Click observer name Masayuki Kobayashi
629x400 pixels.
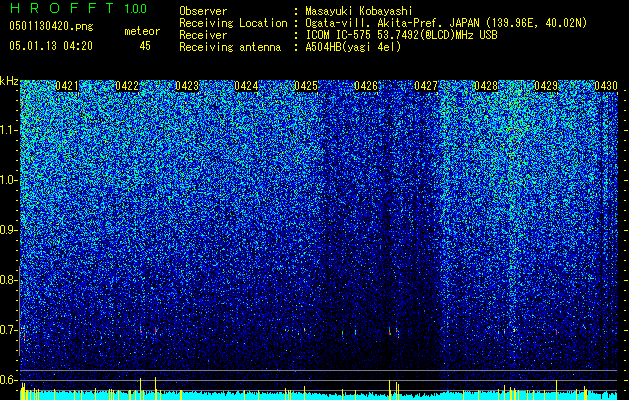[359, 11]
